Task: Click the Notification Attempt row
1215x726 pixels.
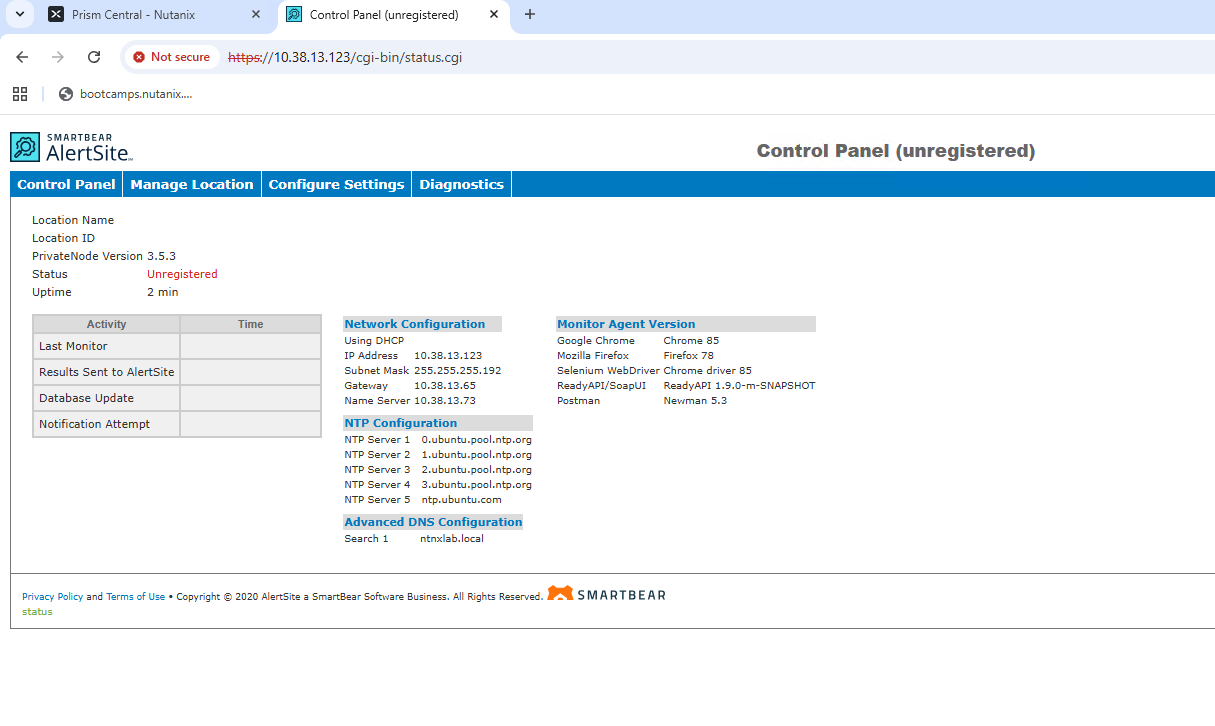Action: [x=177, y=424]
